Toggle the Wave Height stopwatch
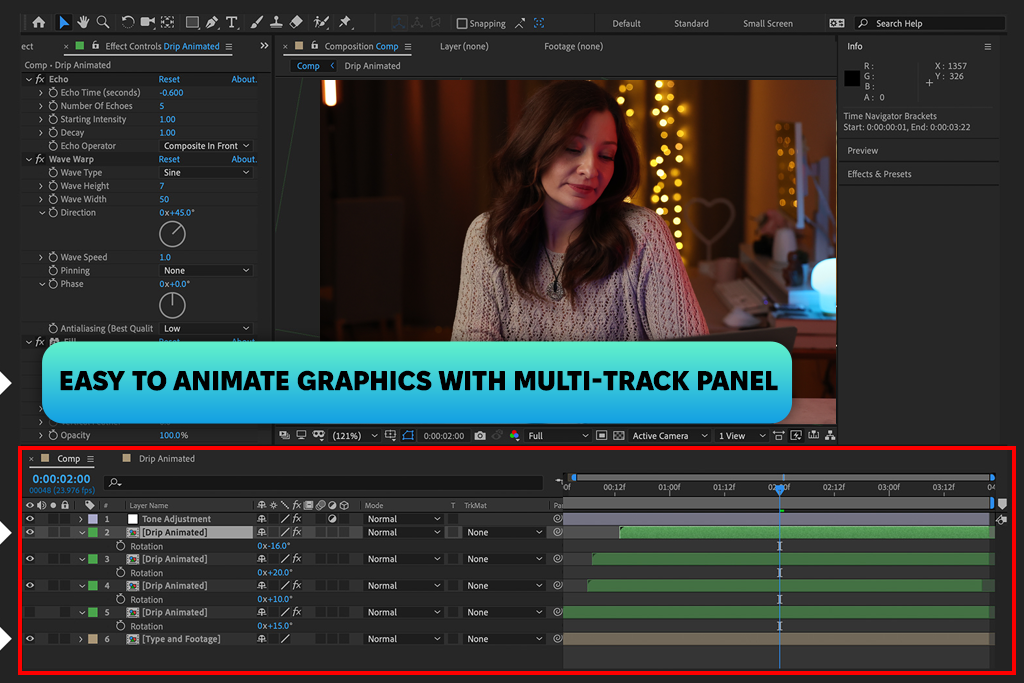 (54, 186)
